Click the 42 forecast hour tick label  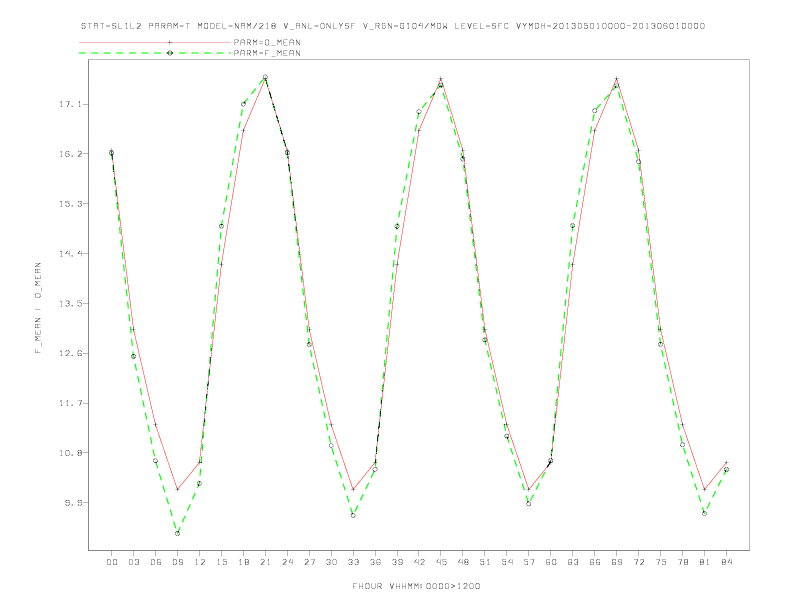pyautogui.click(x=419, y=562)
